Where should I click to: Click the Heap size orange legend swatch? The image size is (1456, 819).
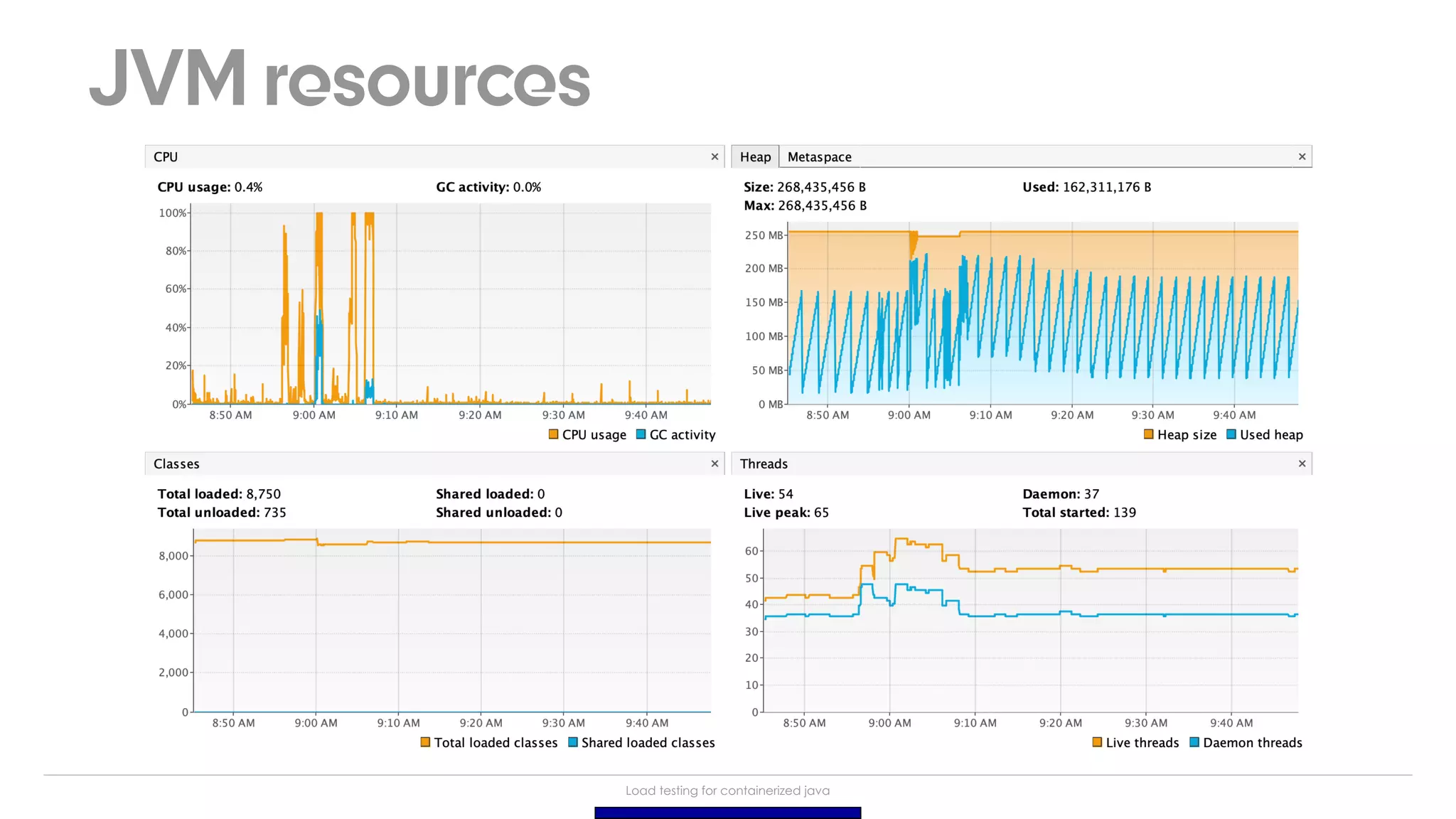1148,434
